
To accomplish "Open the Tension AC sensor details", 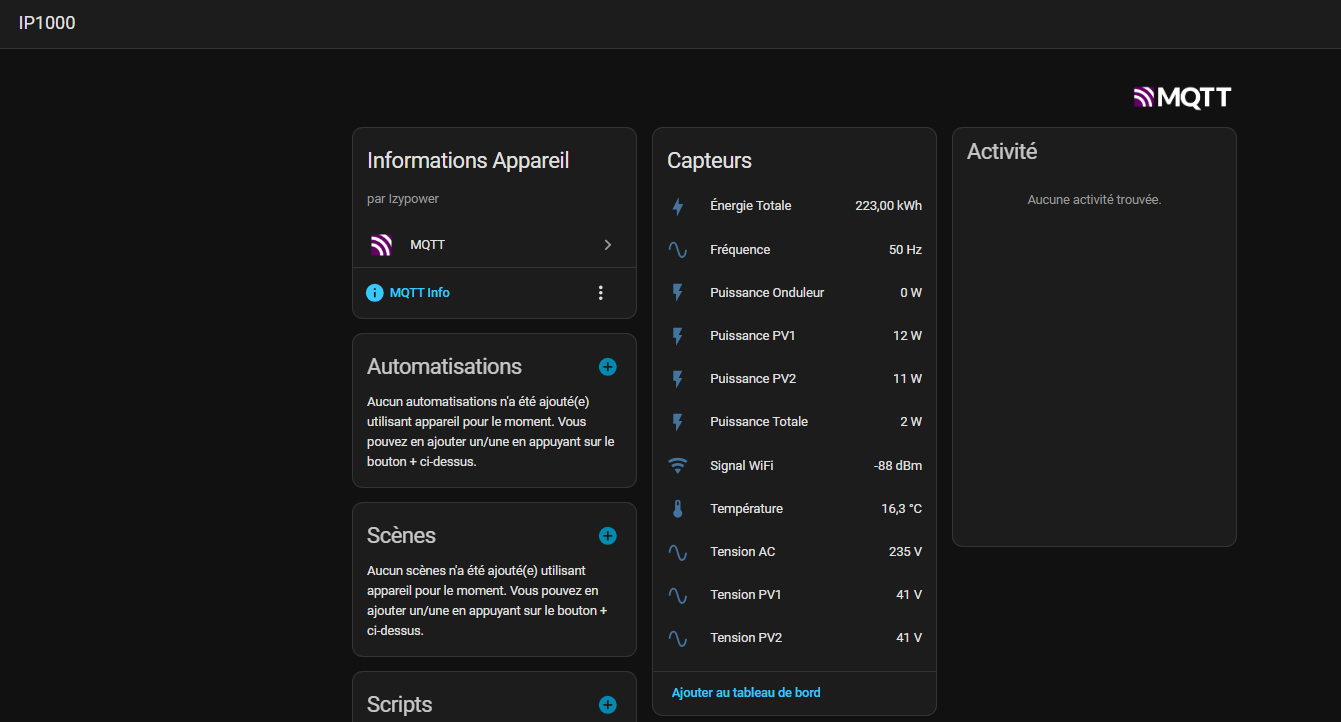I will pyautogui.click(x=742, y=552).
